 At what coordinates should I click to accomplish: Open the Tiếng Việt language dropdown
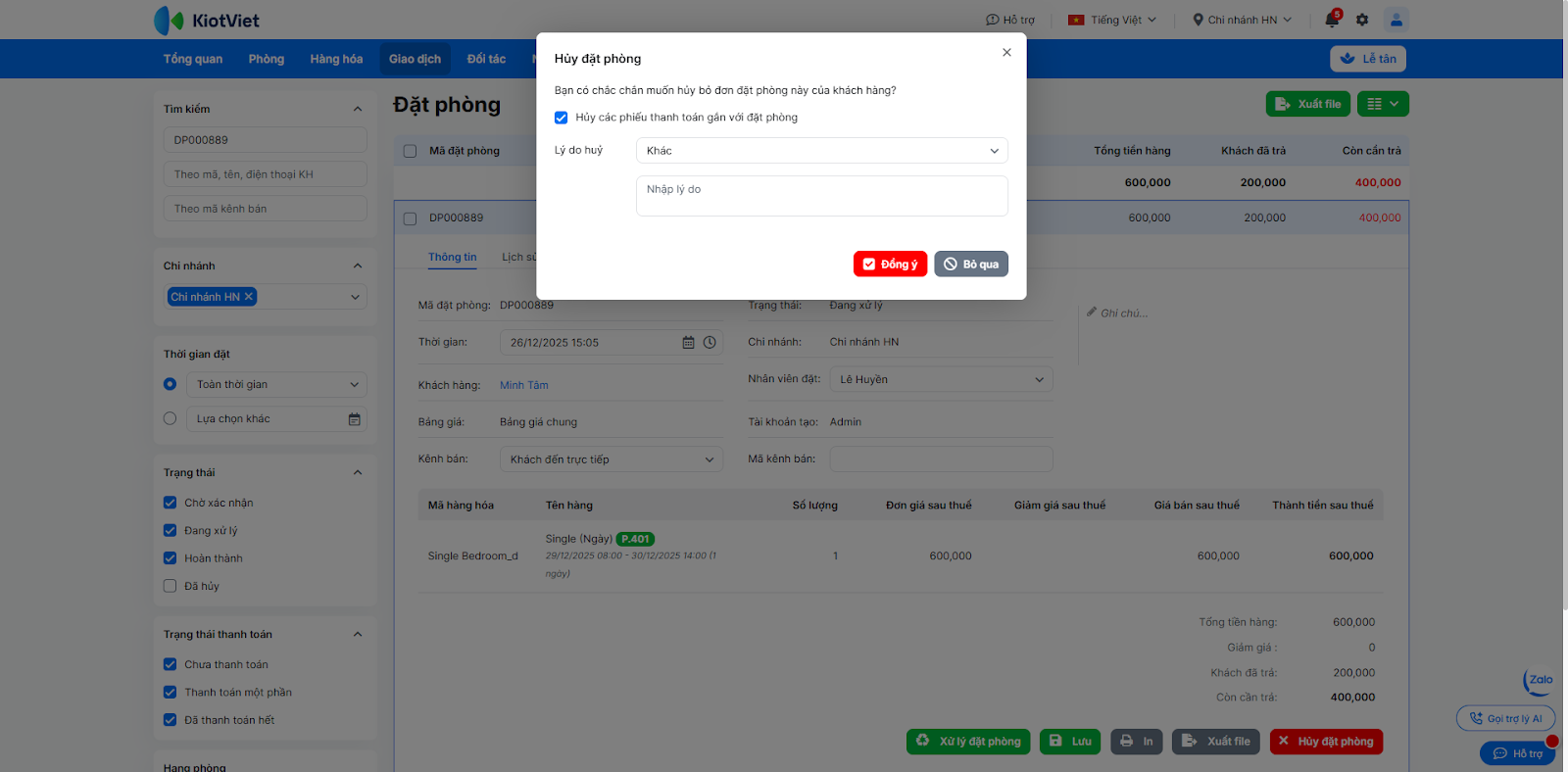coord(1113,20)
